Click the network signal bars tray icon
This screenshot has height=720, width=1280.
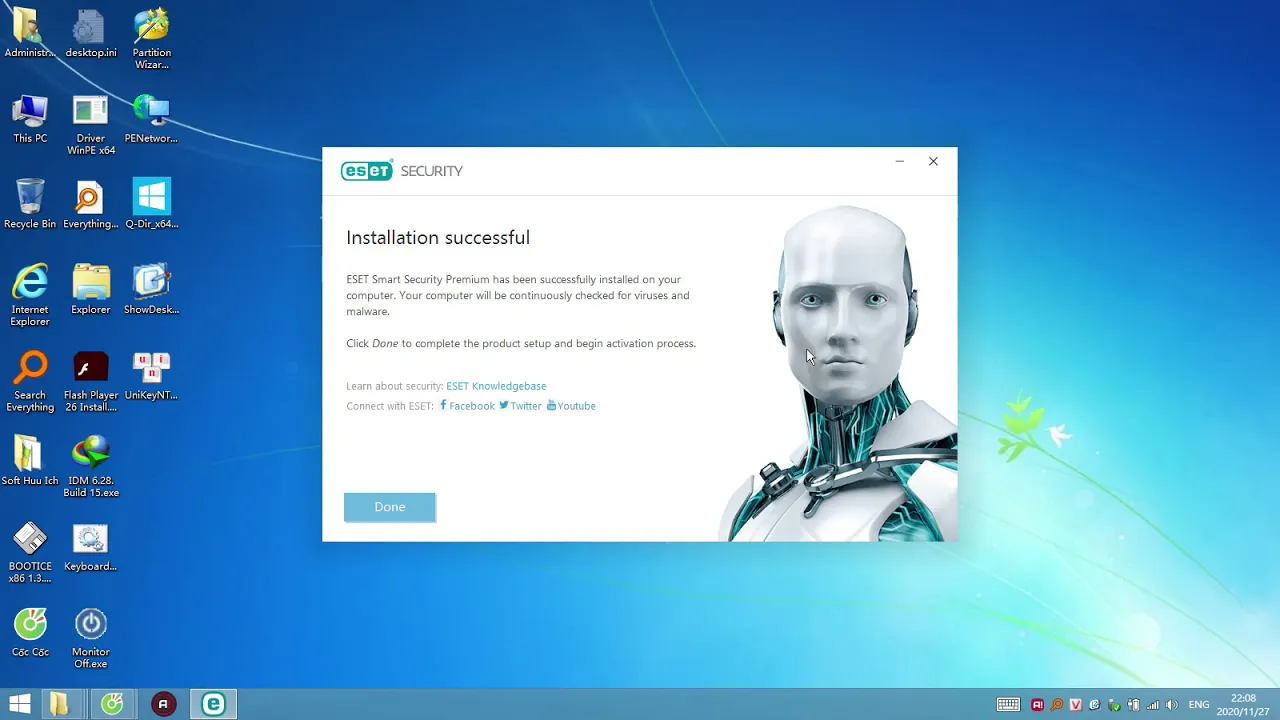click(x=1152, y=705)
